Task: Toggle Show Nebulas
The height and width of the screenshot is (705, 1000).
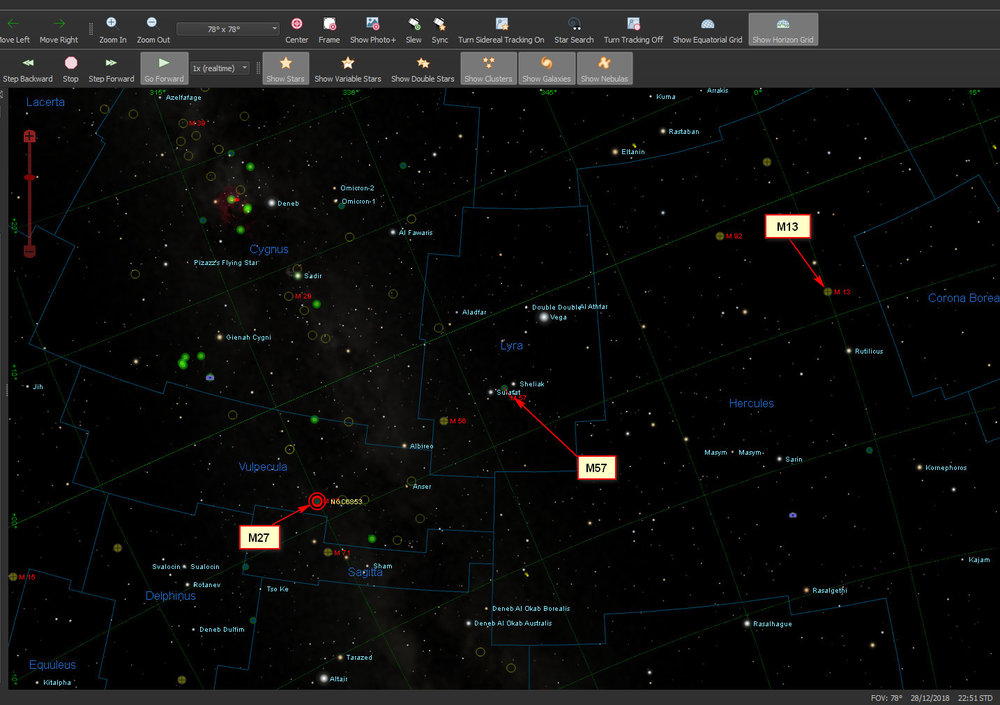Action: [x=604, y=69]
